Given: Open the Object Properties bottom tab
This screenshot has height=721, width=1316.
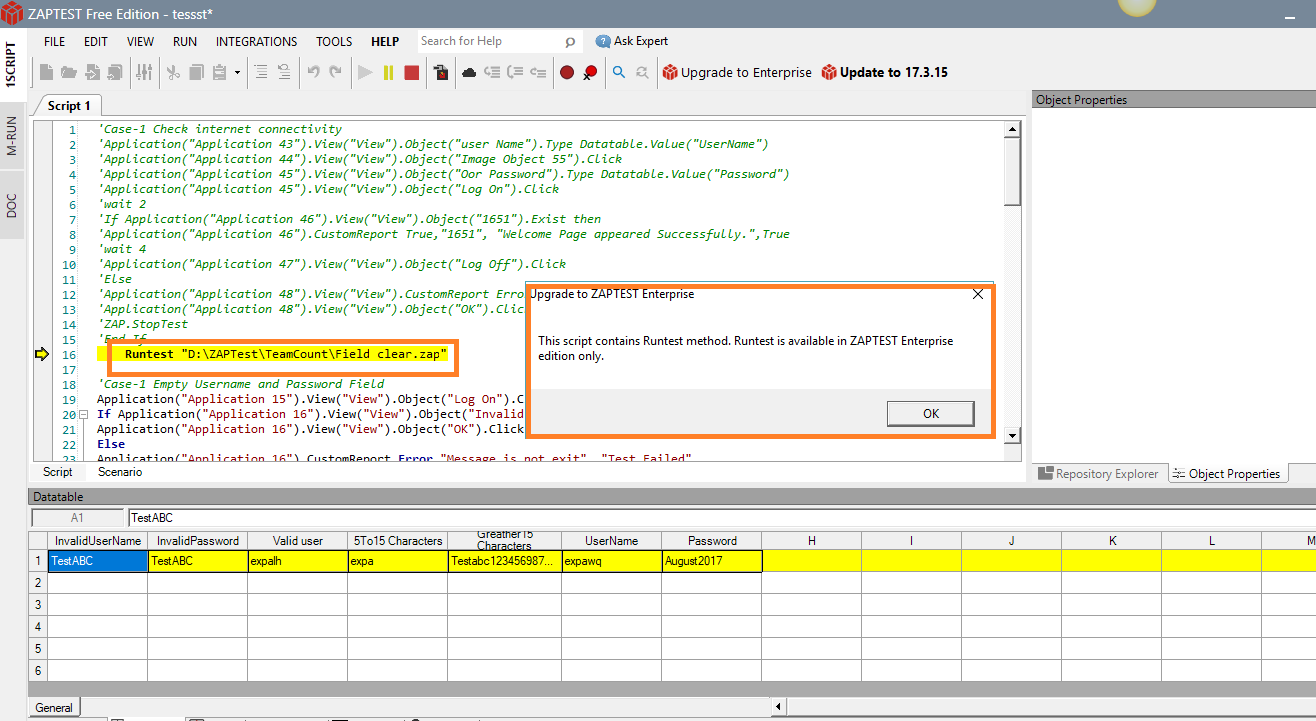Looking at the screenshot, I should tap(1226, 474).
